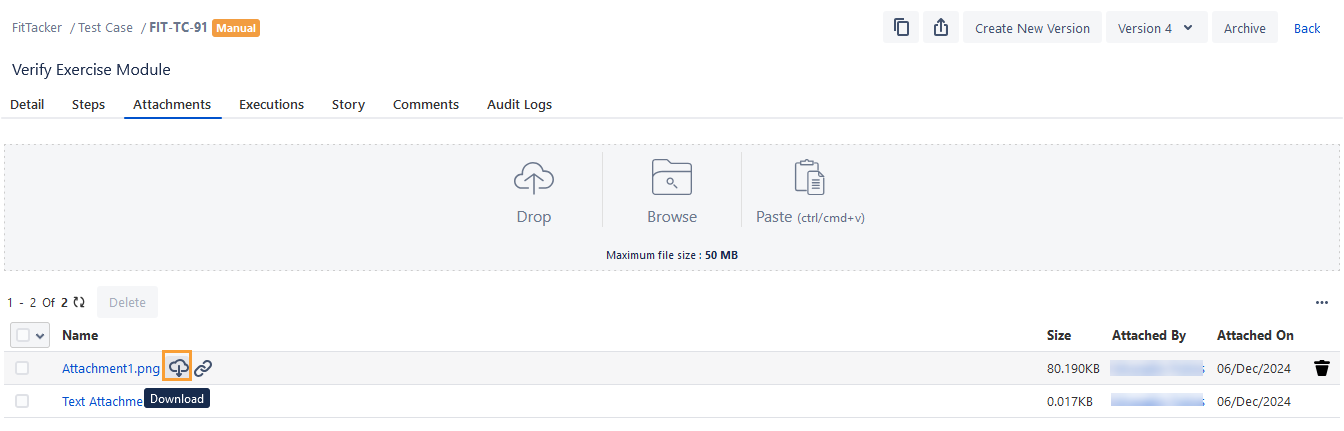Click the FIT-TC-91 test case key
This screenshot has width=1344, height=431.
tap(178, 28)
